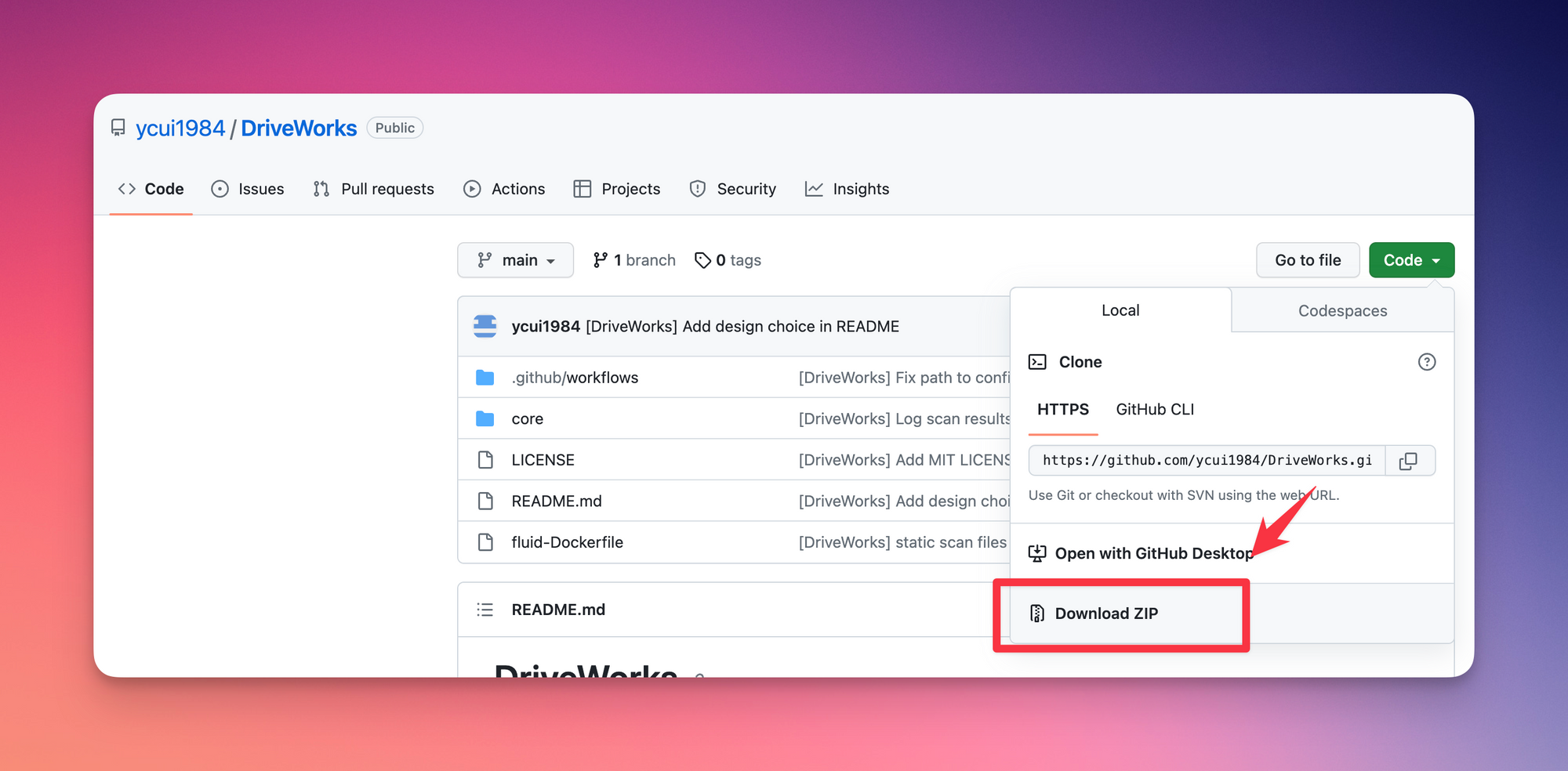Open the ycui1984 owner profile link
Viewport: 1568px width, 771px height.
click(x=180, y=128)
